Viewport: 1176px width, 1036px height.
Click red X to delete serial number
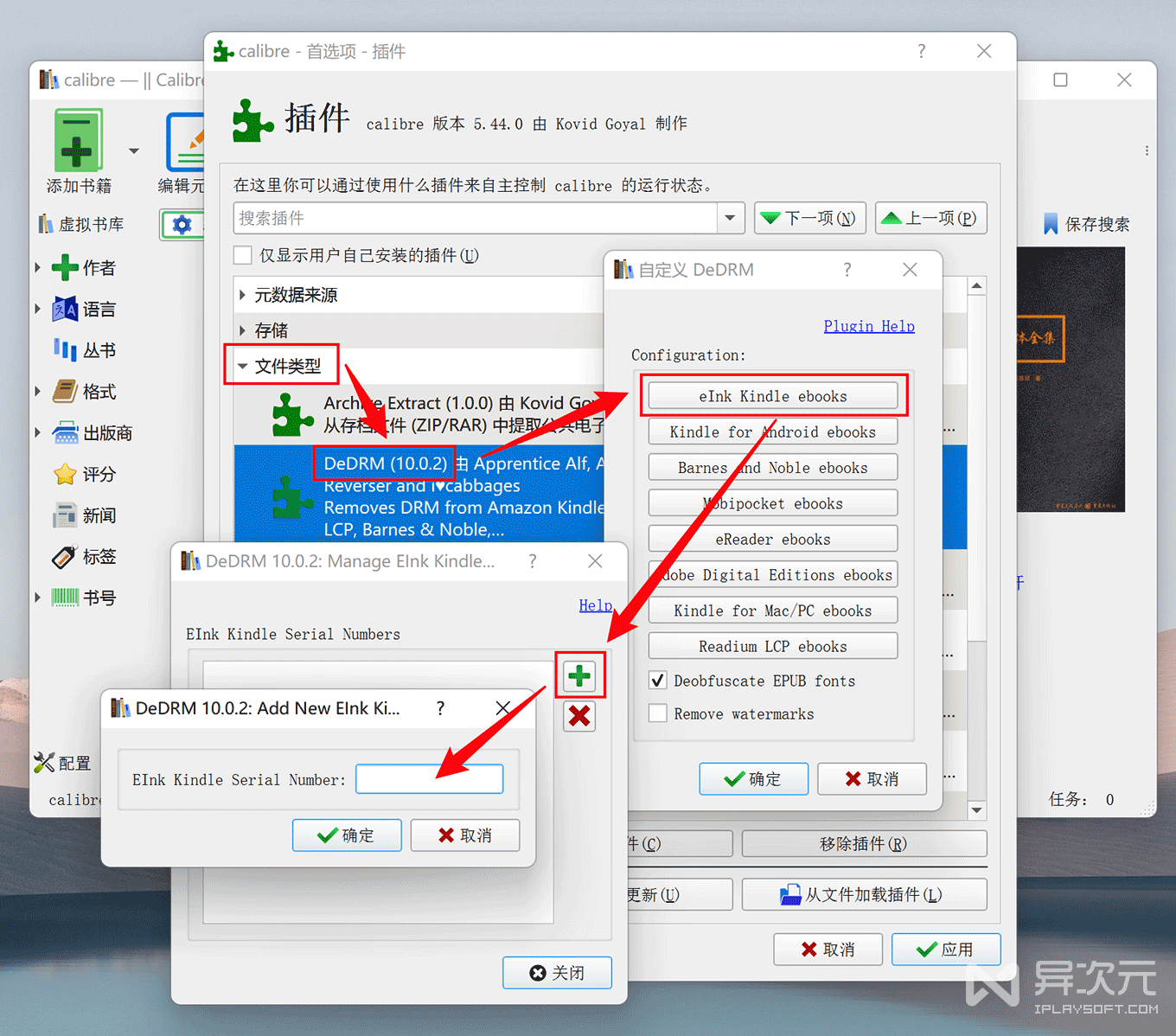[579, 716]
